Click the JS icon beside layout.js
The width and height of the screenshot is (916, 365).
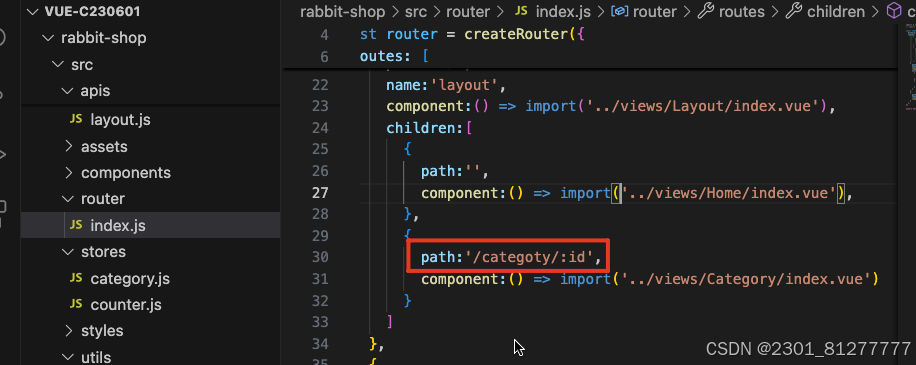(x=76, y=119)
